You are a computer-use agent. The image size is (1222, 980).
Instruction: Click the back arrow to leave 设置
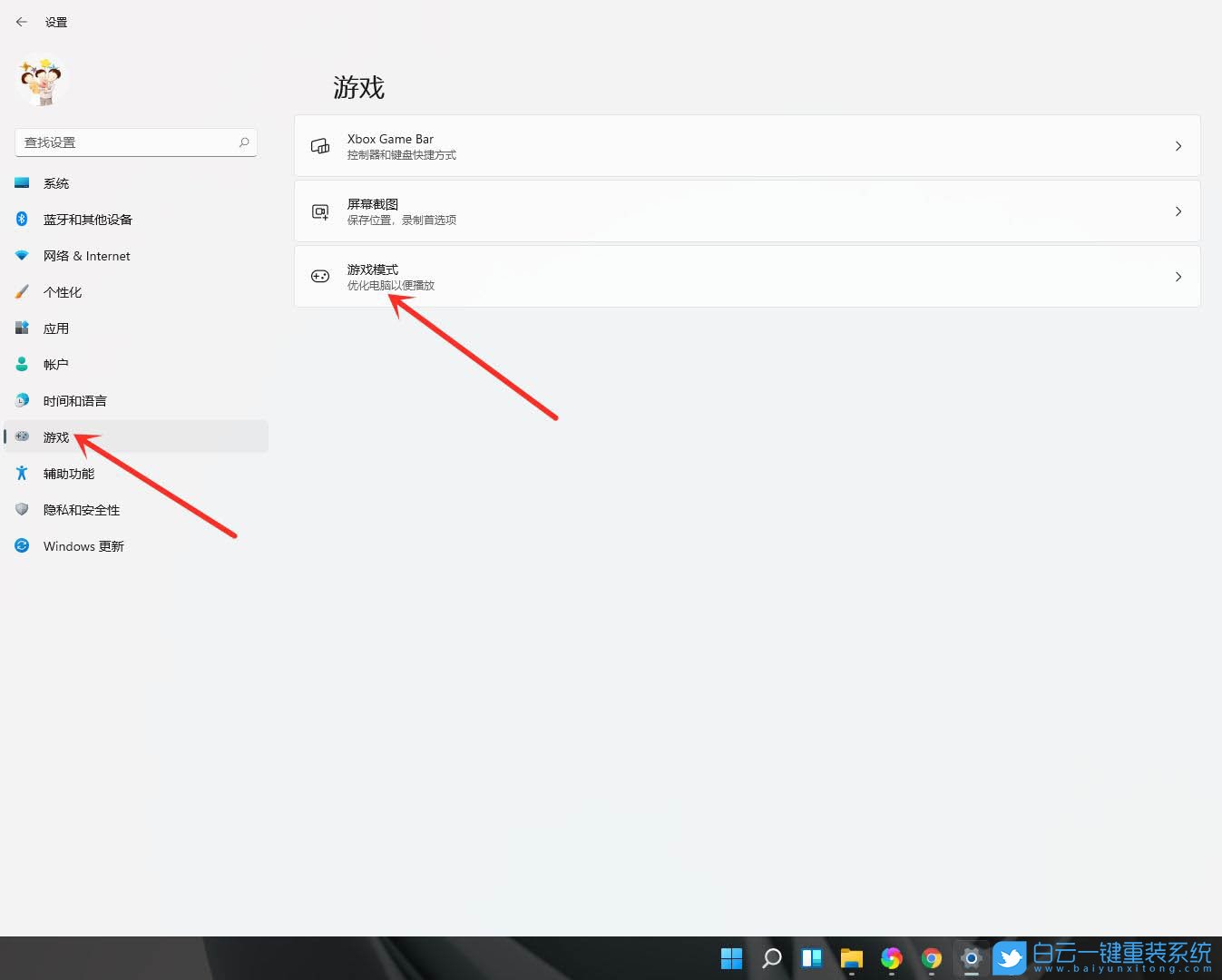pyautogui.click(x=22, y=22)
